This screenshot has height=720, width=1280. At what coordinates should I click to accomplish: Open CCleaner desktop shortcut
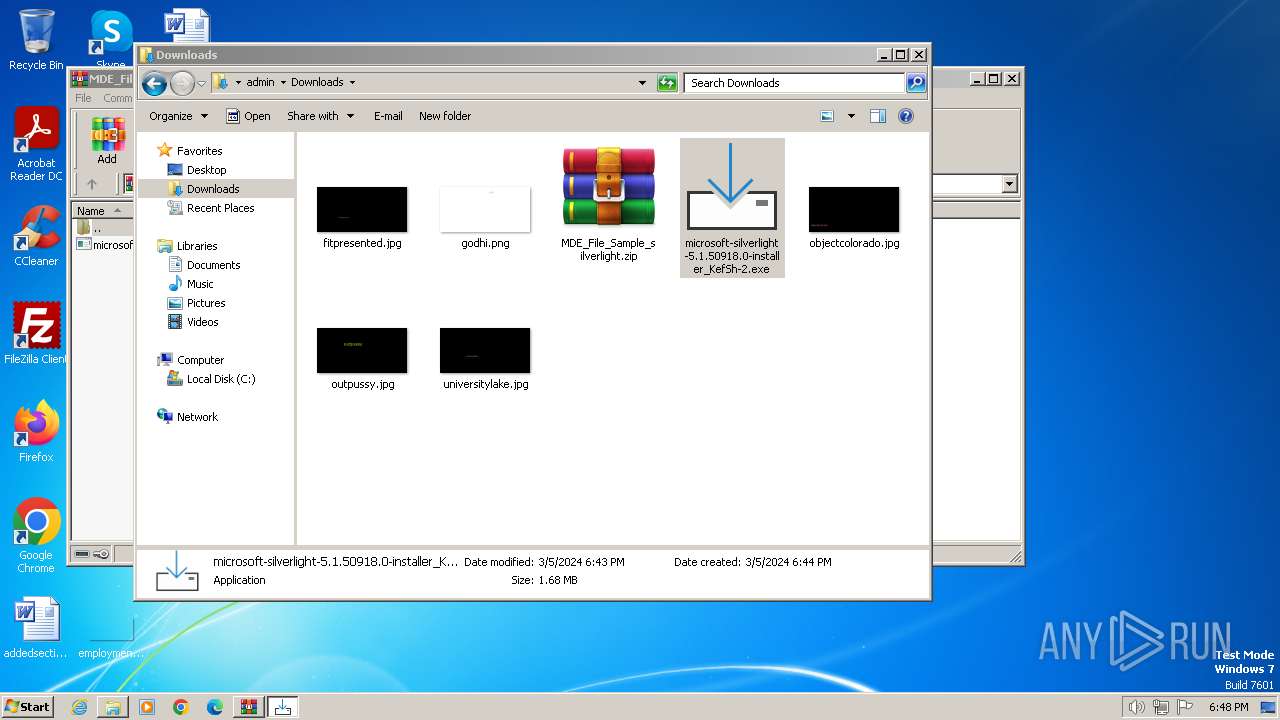coord(36,236)
